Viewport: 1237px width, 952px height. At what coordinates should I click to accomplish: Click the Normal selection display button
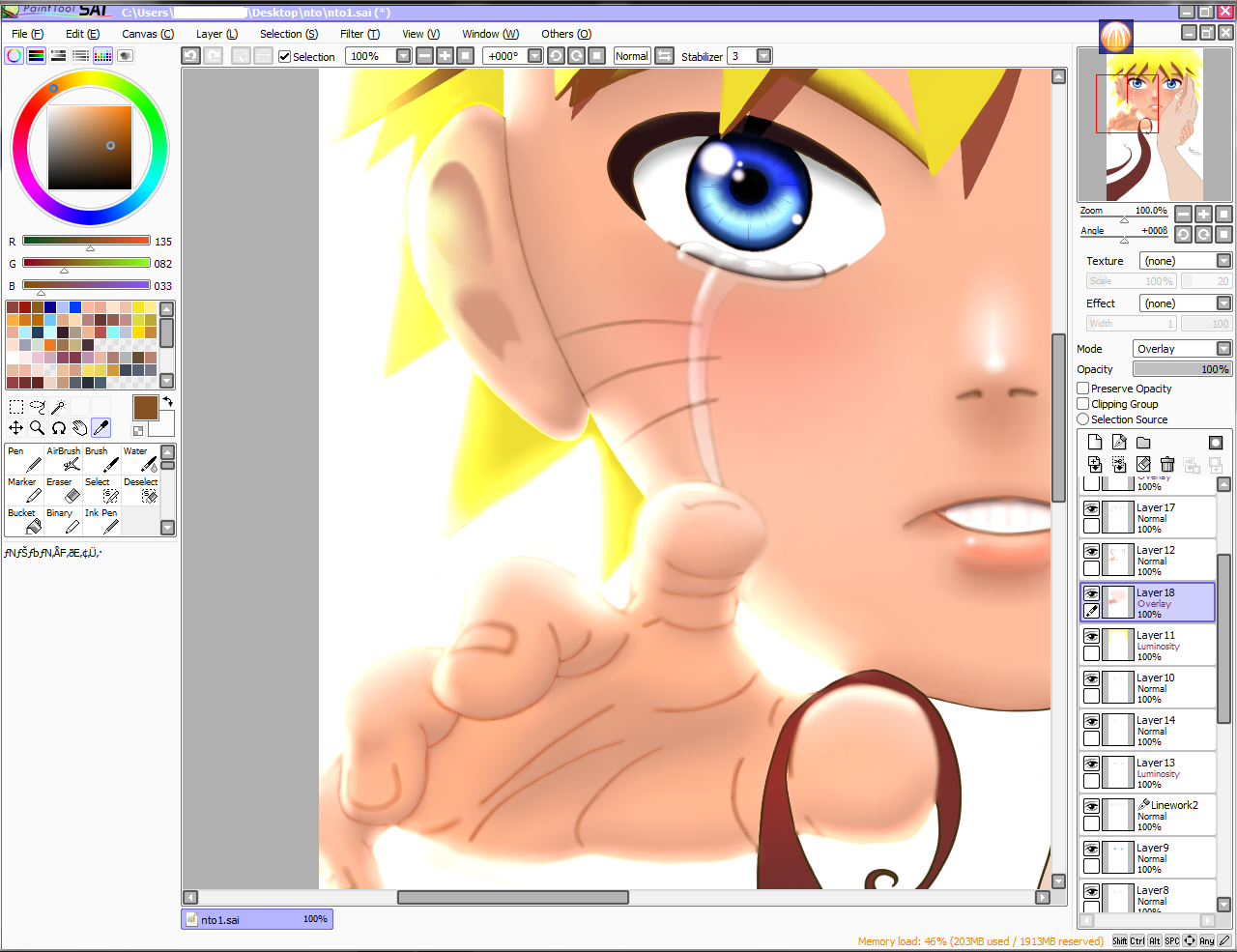pyautogui.click(x=632, y=56)
